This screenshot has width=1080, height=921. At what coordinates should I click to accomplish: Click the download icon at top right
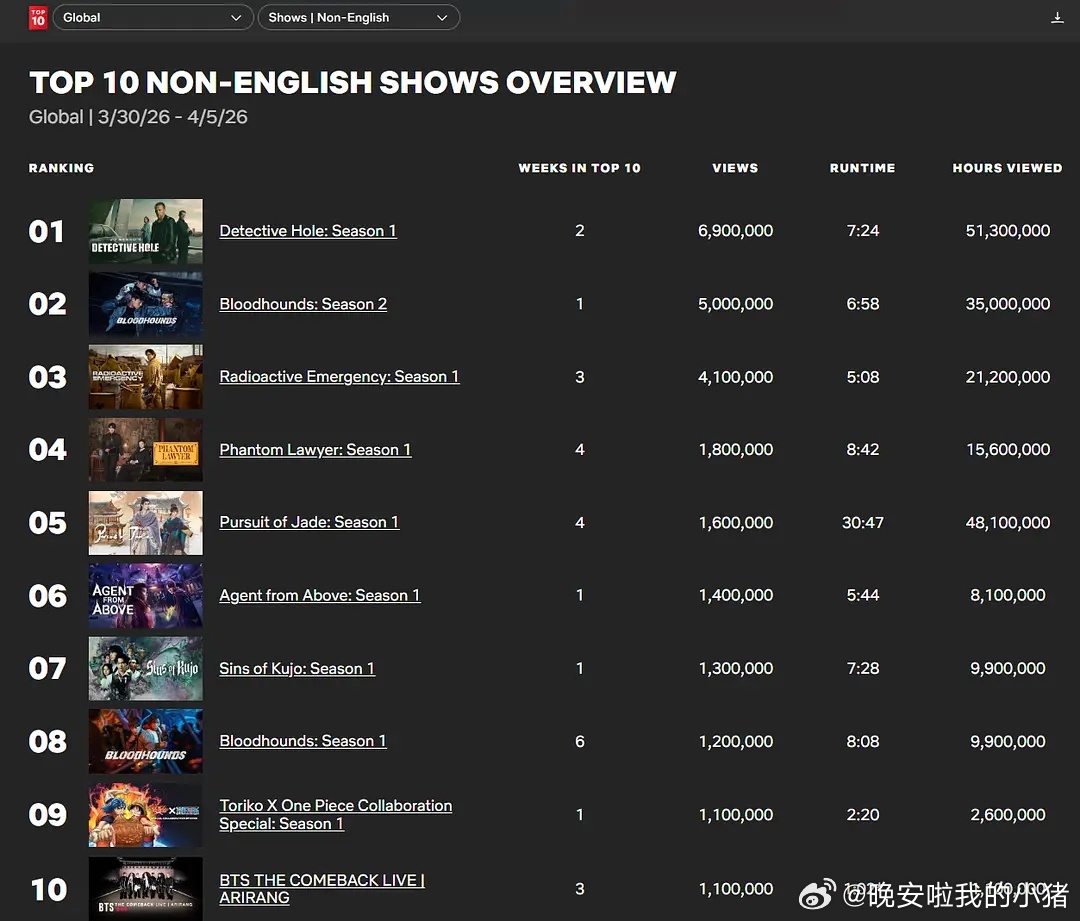pos(1057,17)
